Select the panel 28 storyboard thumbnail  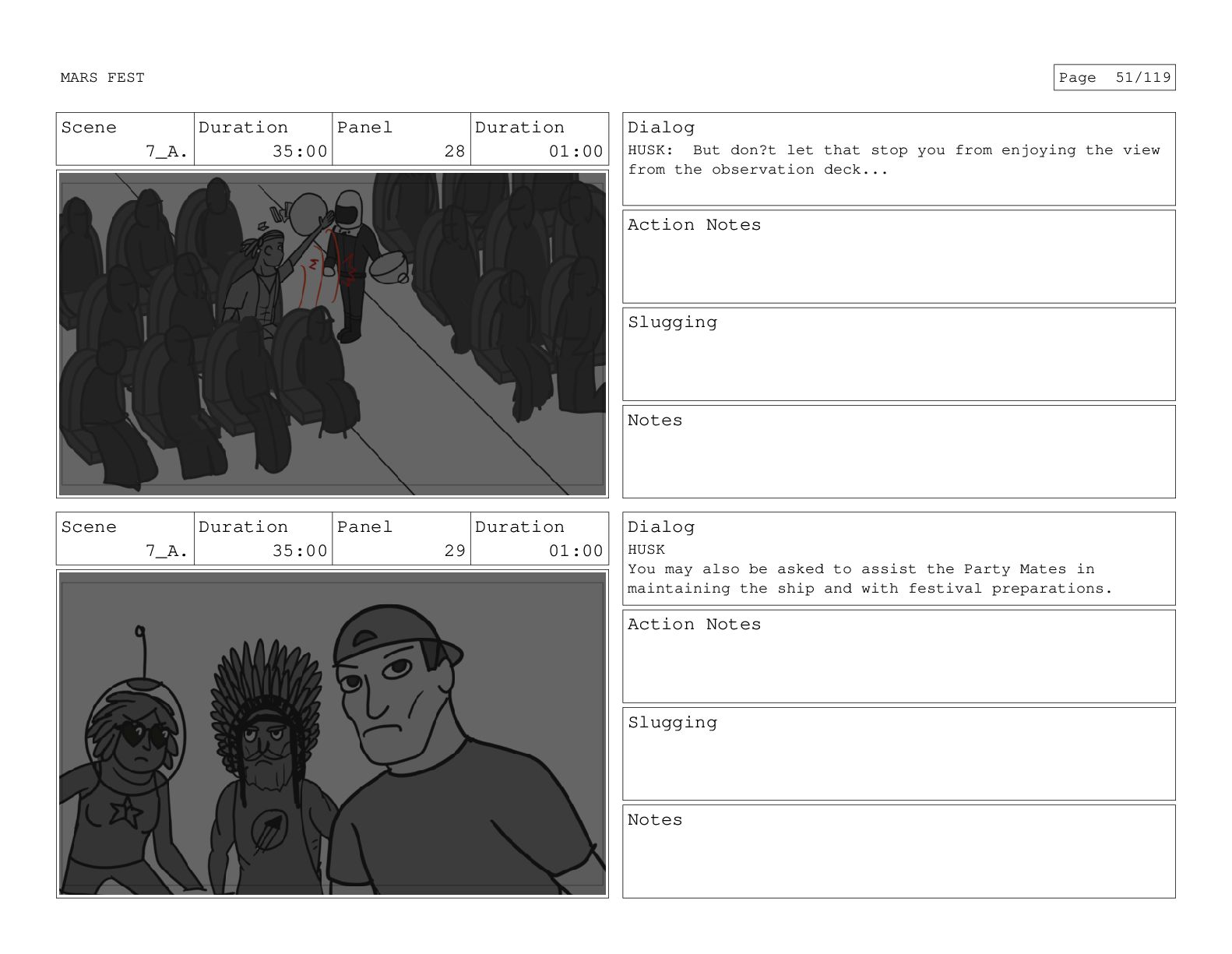[x=333, y=334]
